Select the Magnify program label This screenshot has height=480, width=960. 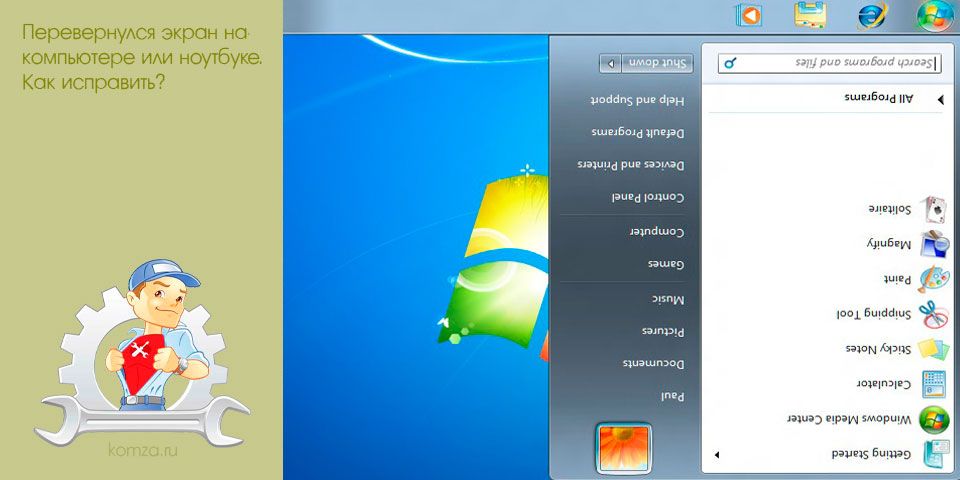(x=889, y=244)
